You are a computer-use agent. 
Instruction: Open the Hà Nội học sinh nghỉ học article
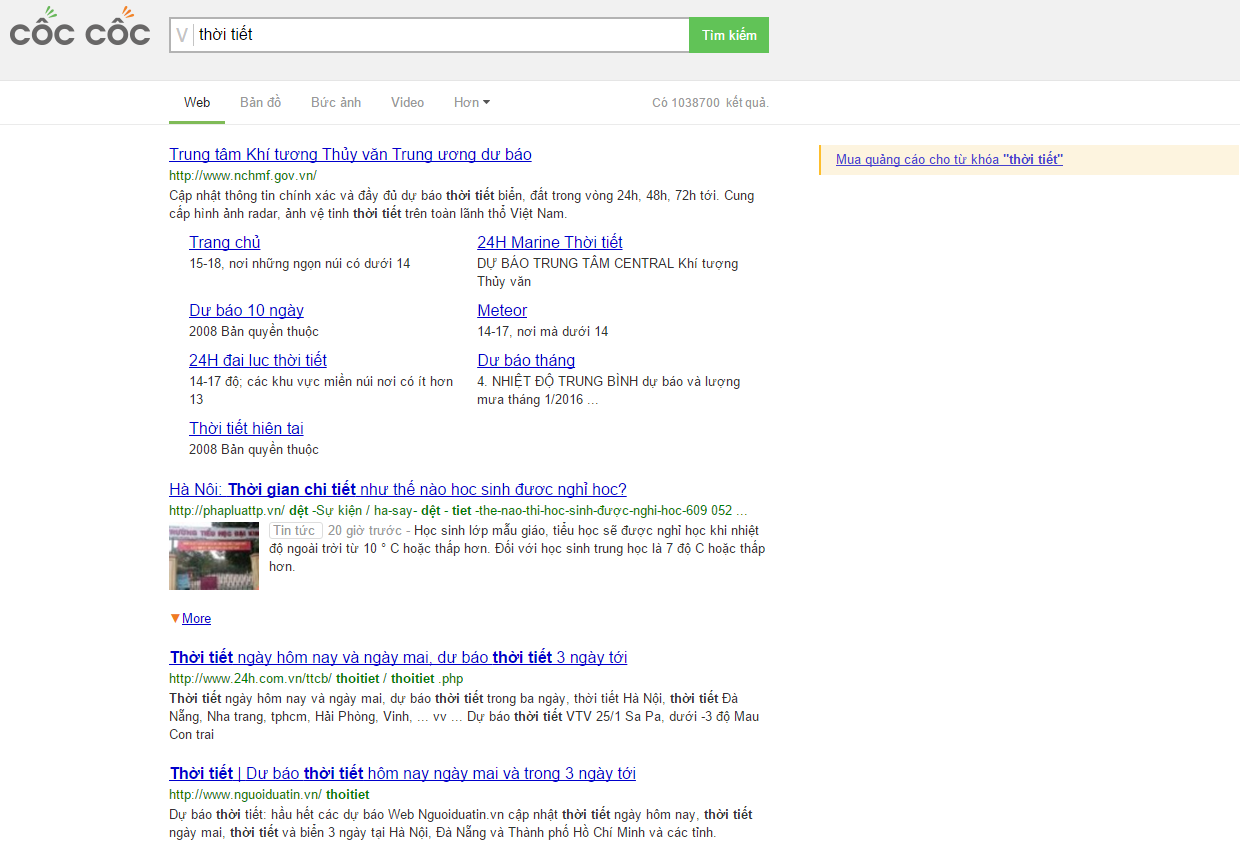coord(397,490)
